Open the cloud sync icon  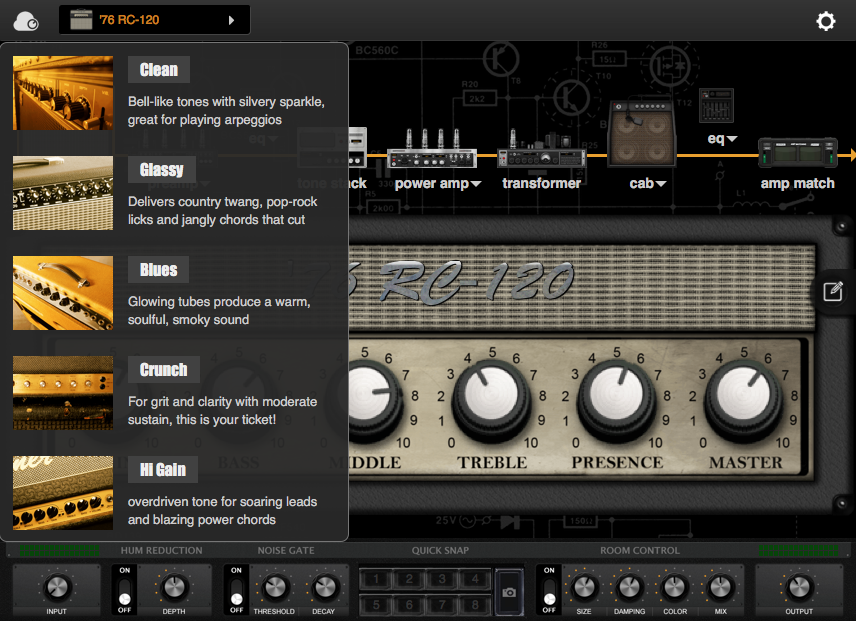coord(26,21)
